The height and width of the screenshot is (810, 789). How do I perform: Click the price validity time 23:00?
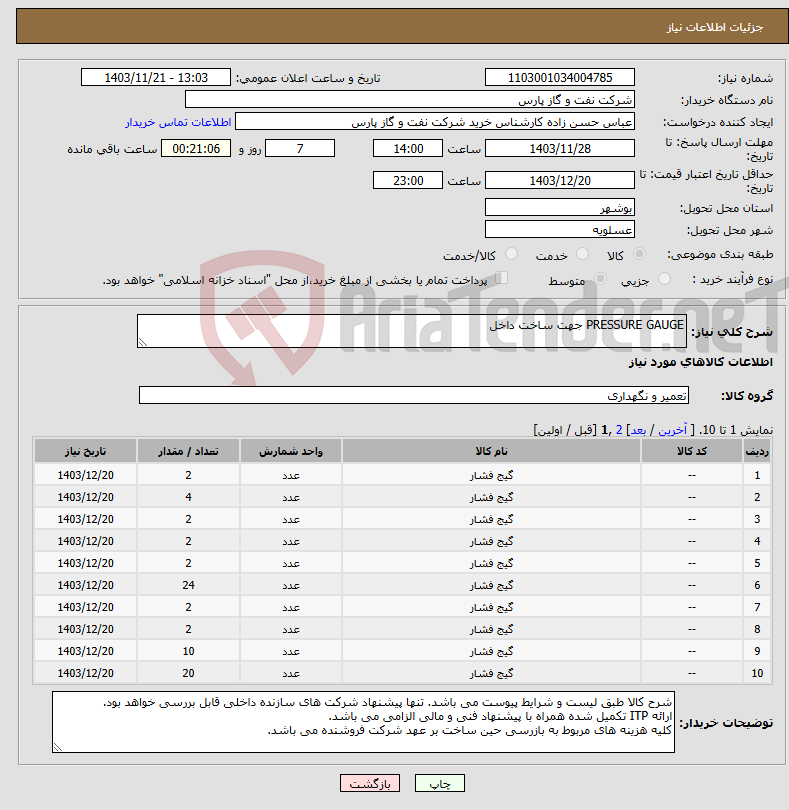408,181
